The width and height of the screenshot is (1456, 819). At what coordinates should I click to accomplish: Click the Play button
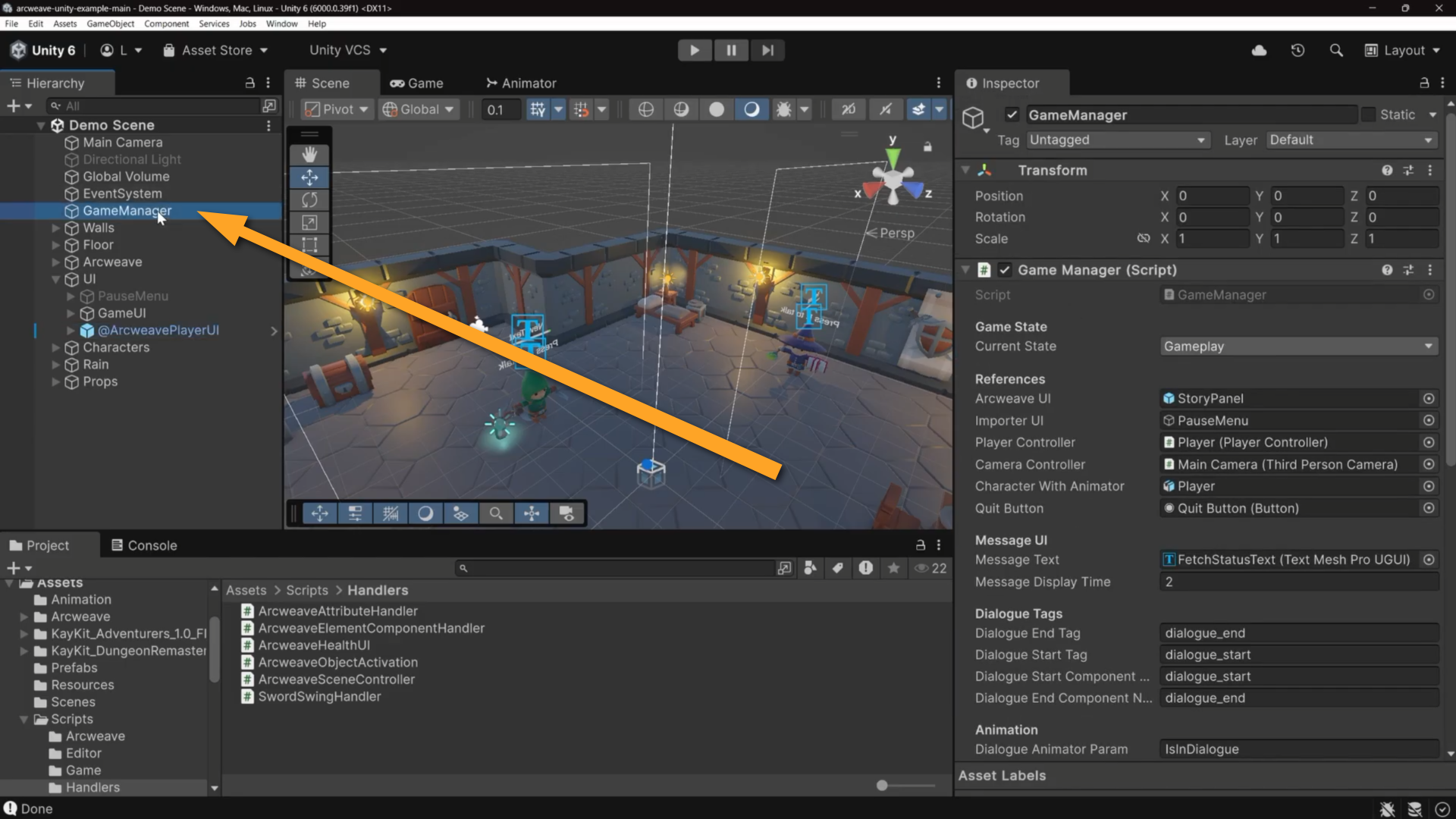[695, 50]
